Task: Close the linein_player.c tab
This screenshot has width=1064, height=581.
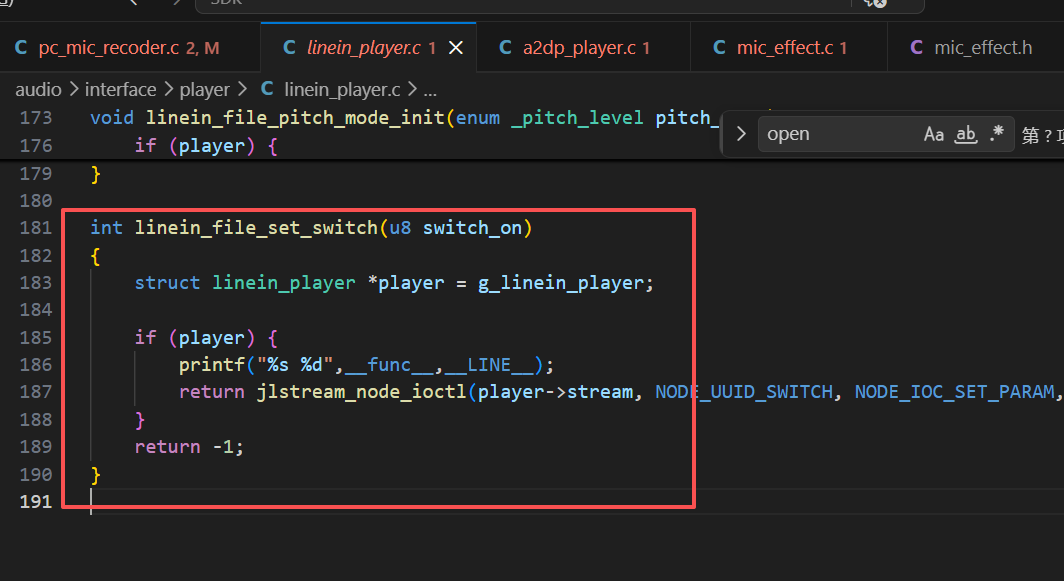Action: pyautogui.click(x=456, y=48)
